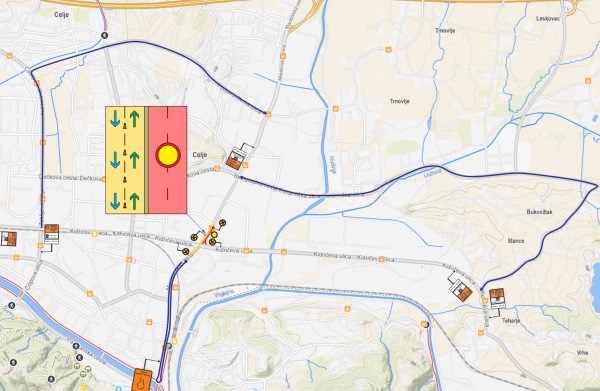Click the black pedestrian icon near the top of Celje
The image size is (600, 391).
click(x=104, y=36)
